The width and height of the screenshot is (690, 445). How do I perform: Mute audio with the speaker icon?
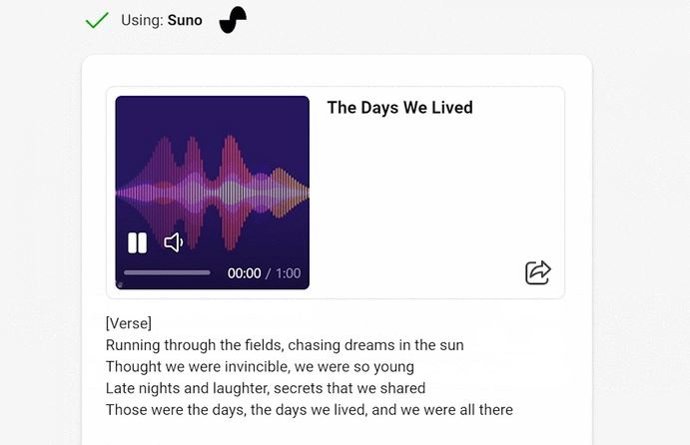coord(174,242)
